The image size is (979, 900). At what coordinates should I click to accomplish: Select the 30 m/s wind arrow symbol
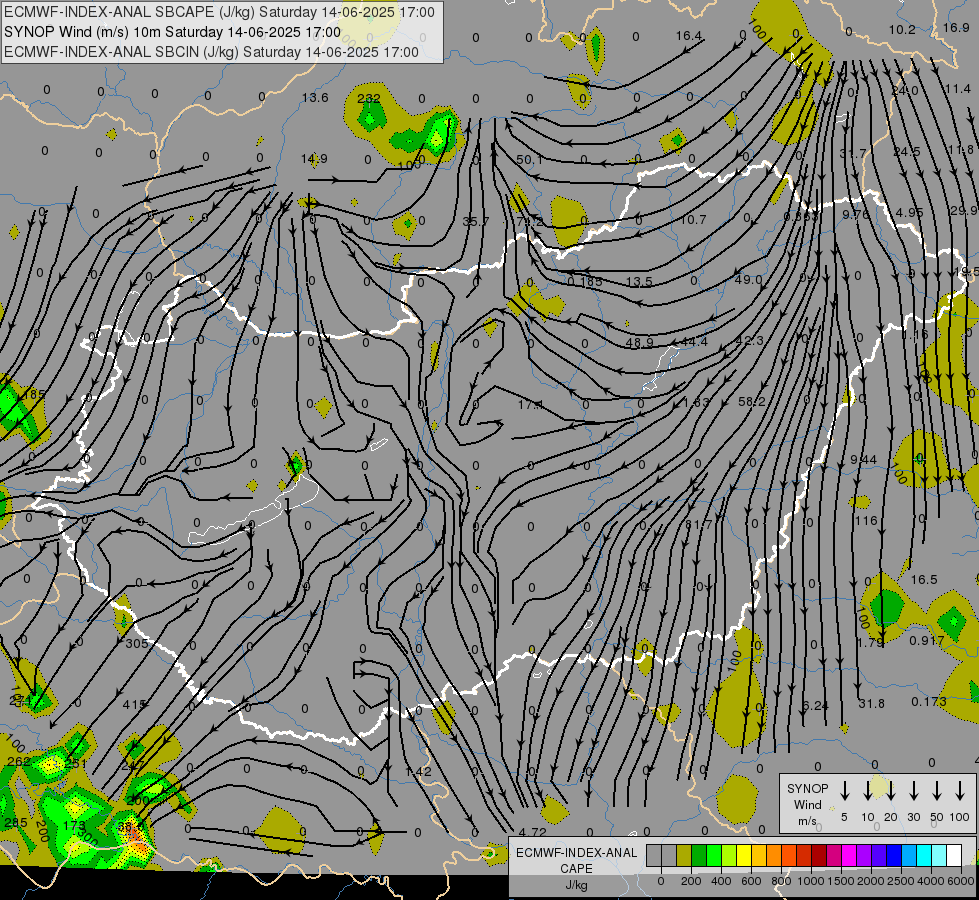coord(914,791)
